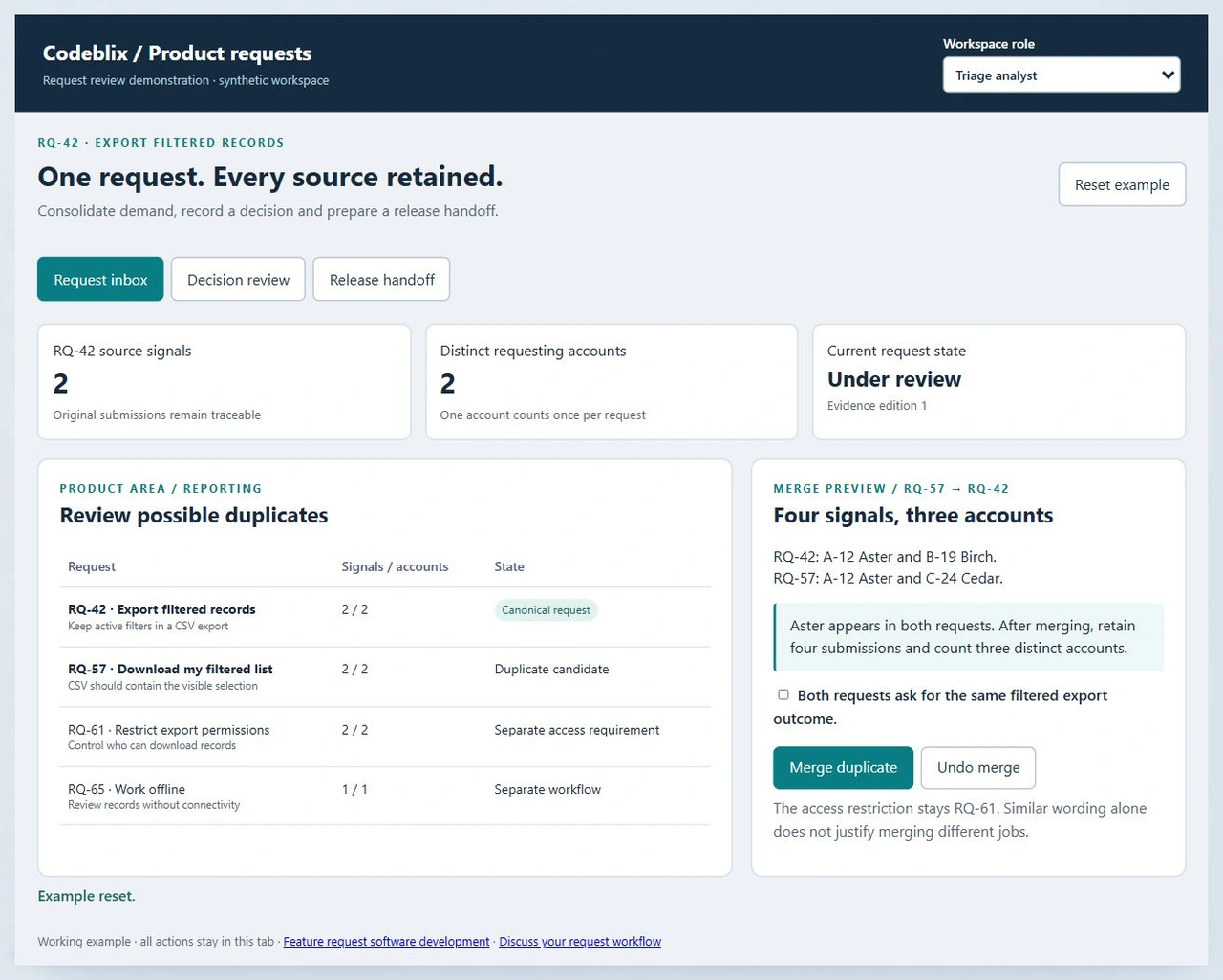Screen dimensions: 1223x980
Task: Go to the Release handoff tab
Action: (381, 280)
